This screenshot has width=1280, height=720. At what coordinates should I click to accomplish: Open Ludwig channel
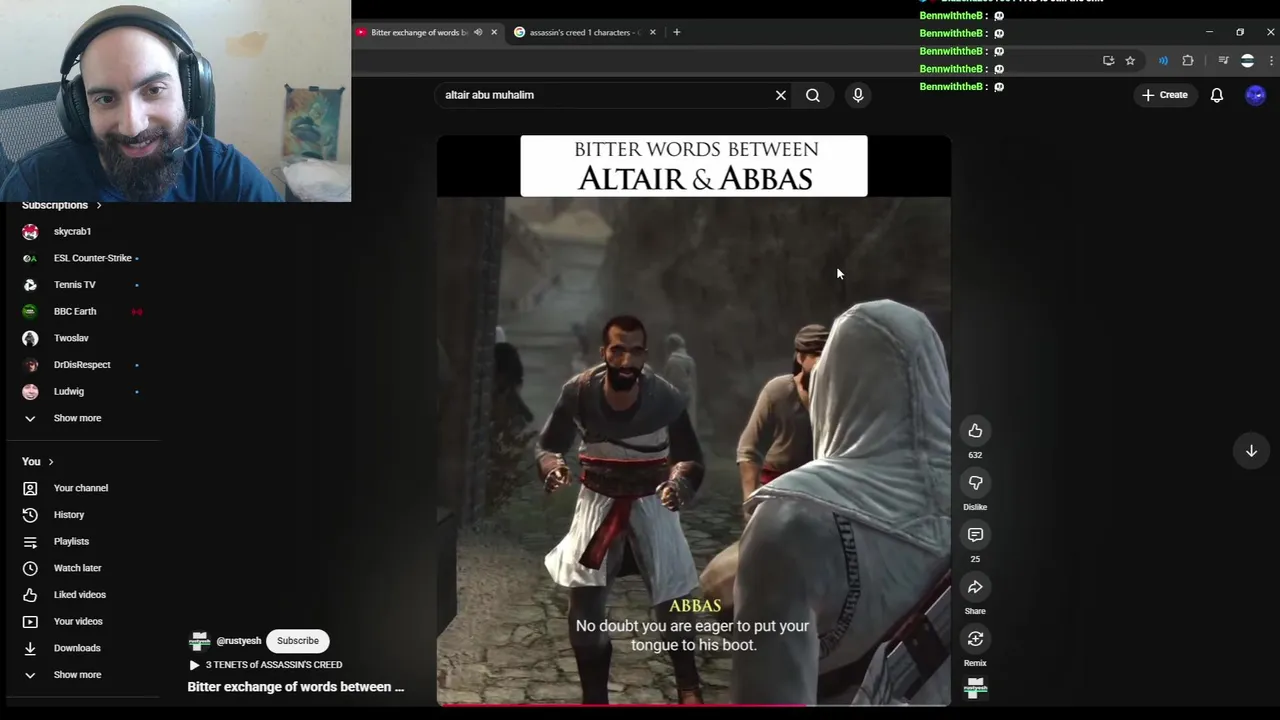(82, 392)
